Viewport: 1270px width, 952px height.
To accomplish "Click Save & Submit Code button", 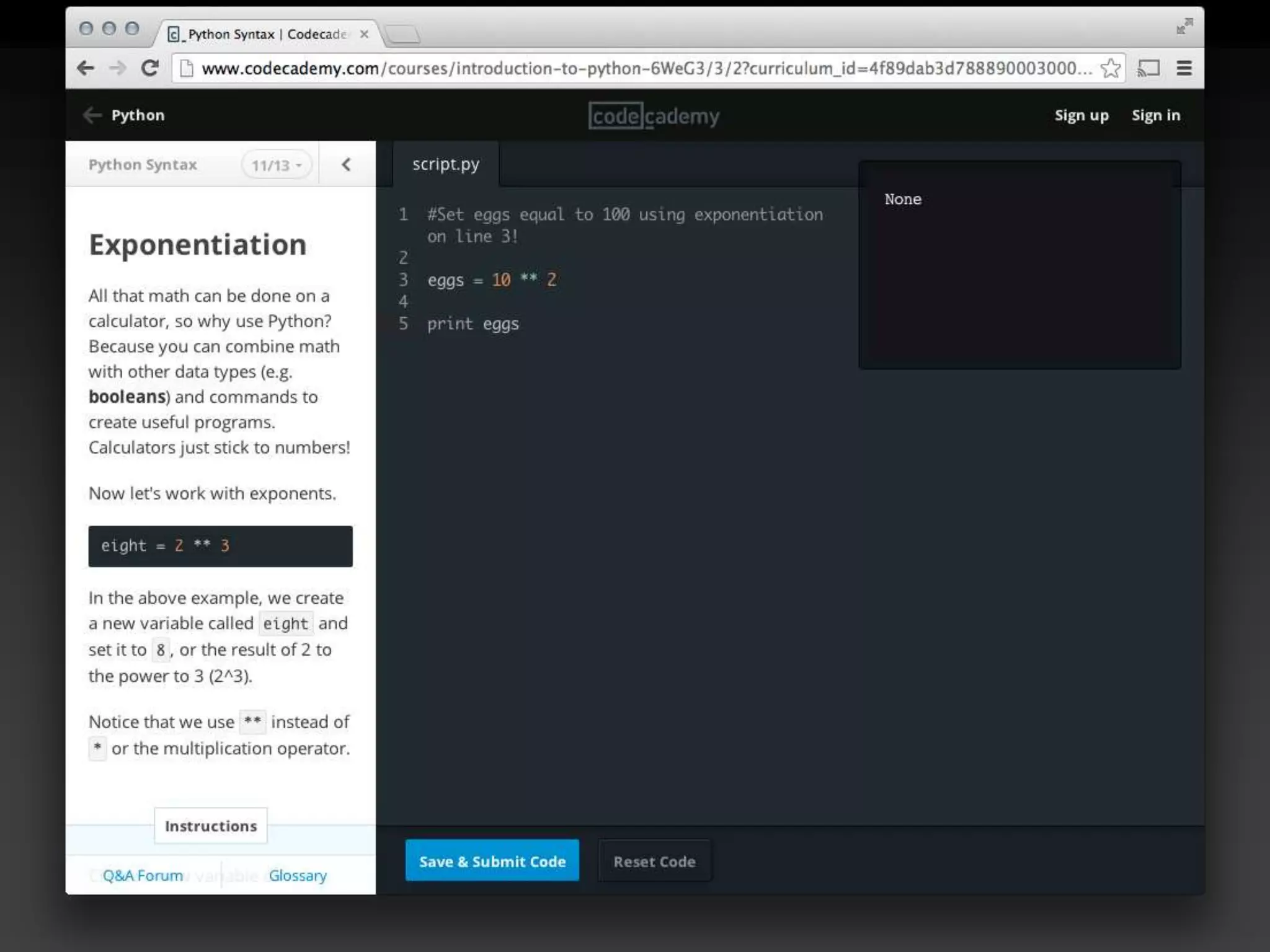I will 492,861.
